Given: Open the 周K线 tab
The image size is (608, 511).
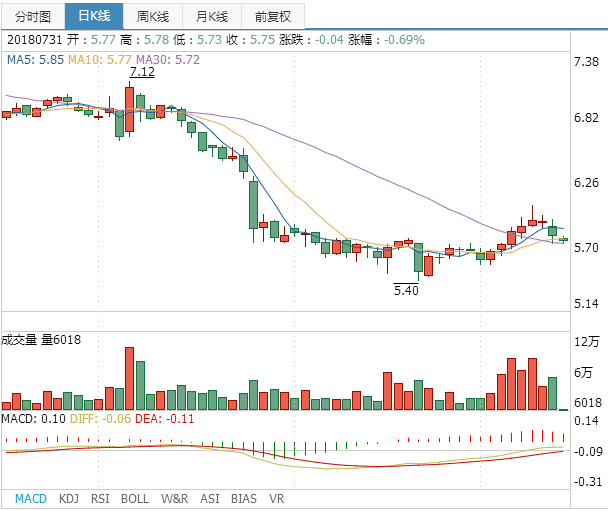Looking at the screenshot, I should (153, 16).
